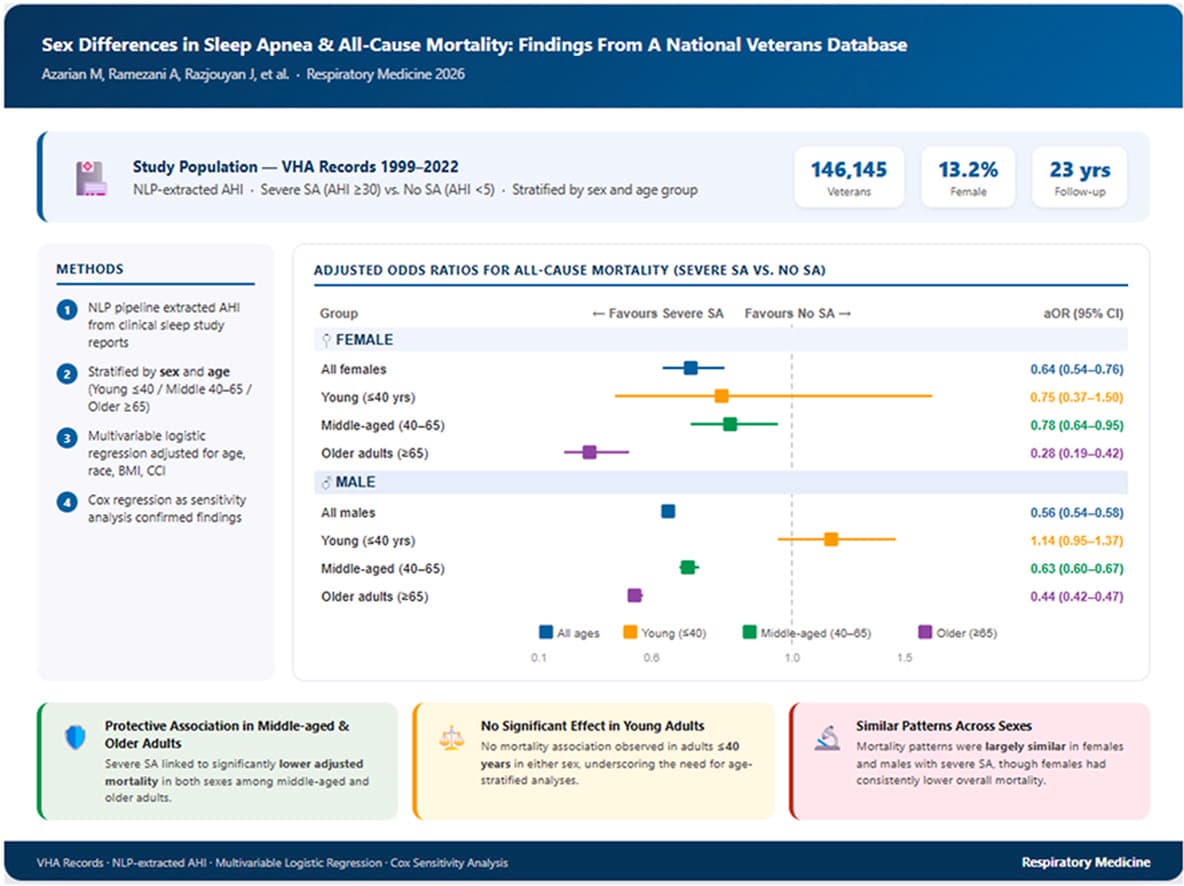Screen dimensions: 1184x886
Task: Click the aOR value '0.44 (0.42–0.47)'
Action: click(x=1077, y=597)
